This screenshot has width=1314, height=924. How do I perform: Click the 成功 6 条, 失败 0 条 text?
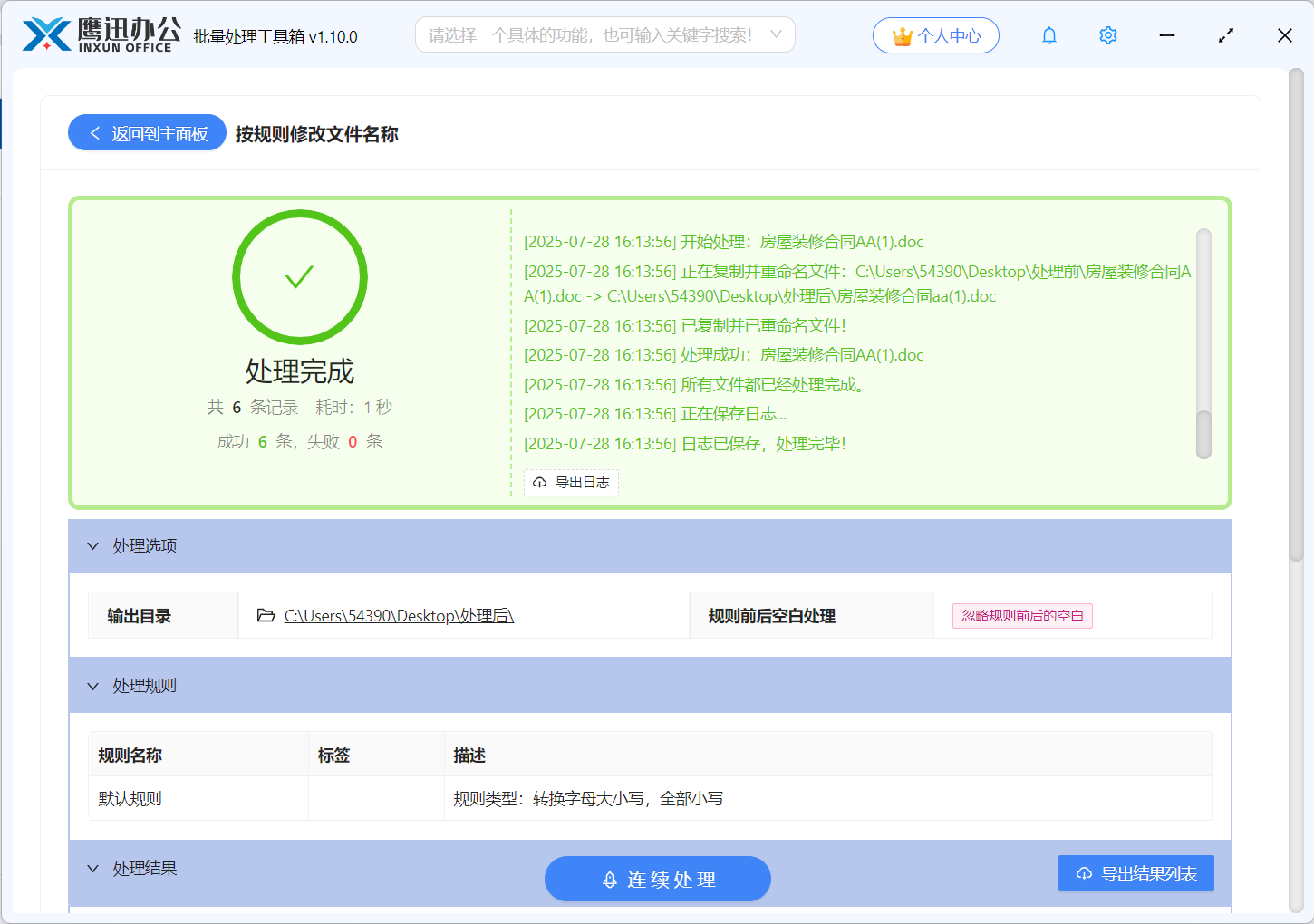point(300,442)
